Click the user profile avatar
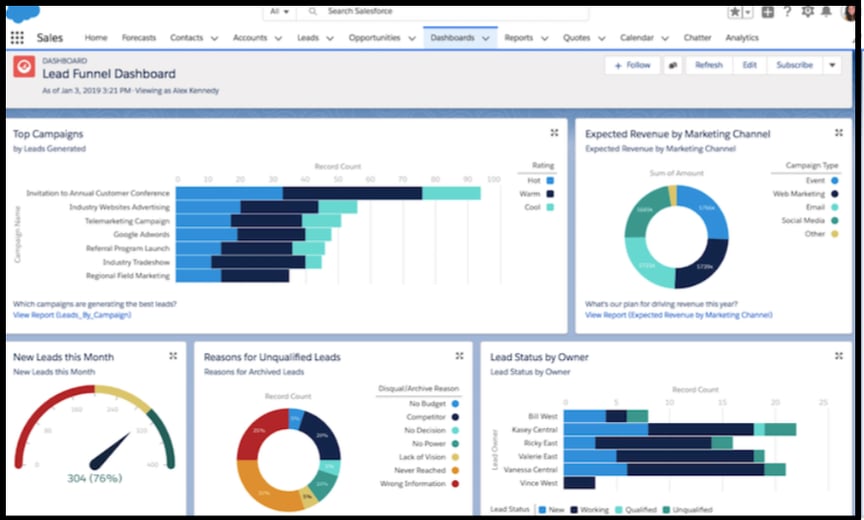This screenshot has height=520, width=864. (x=849, y=12)
